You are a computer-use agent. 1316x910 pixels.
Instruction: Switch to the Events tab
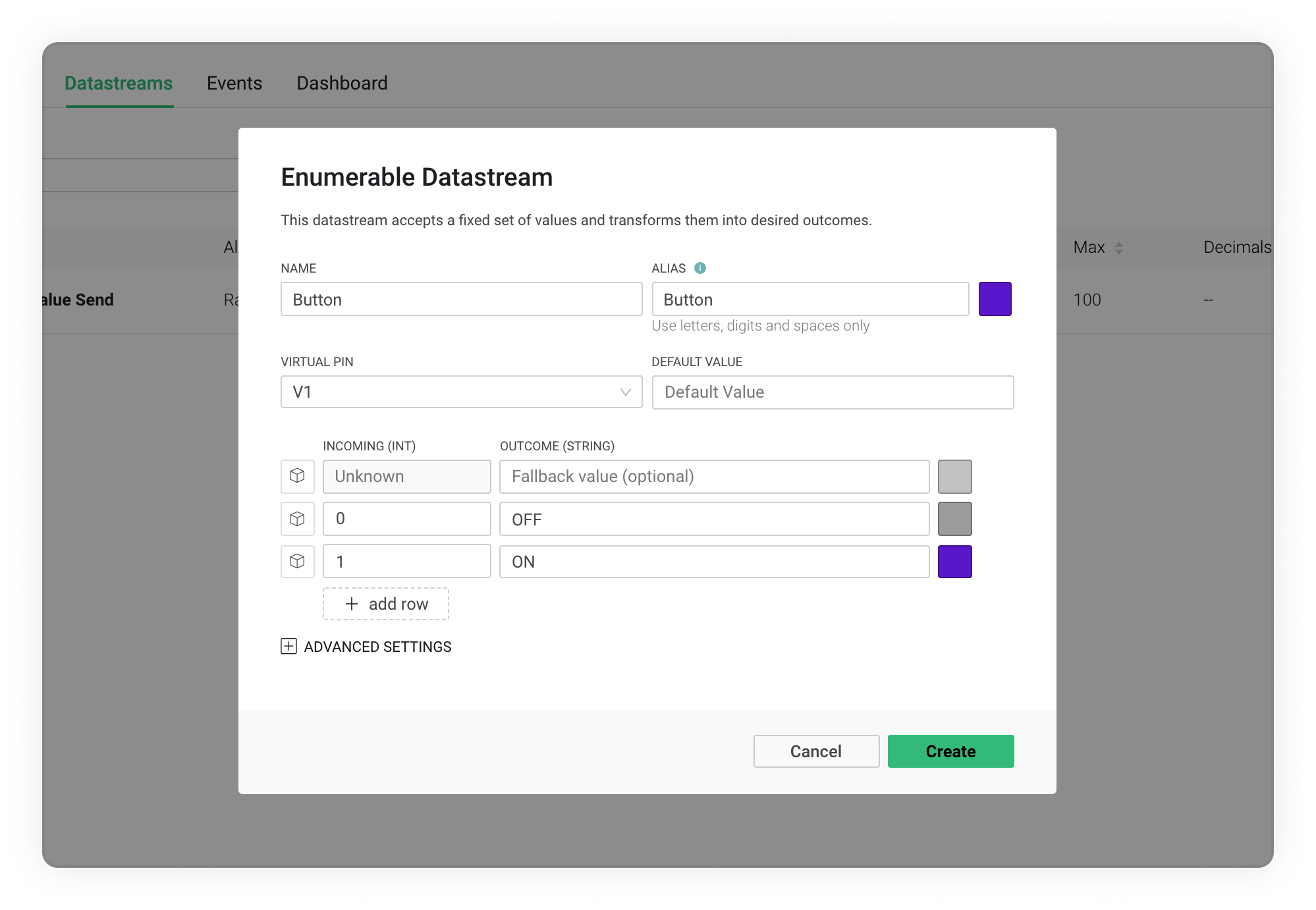tap(234, 83)
